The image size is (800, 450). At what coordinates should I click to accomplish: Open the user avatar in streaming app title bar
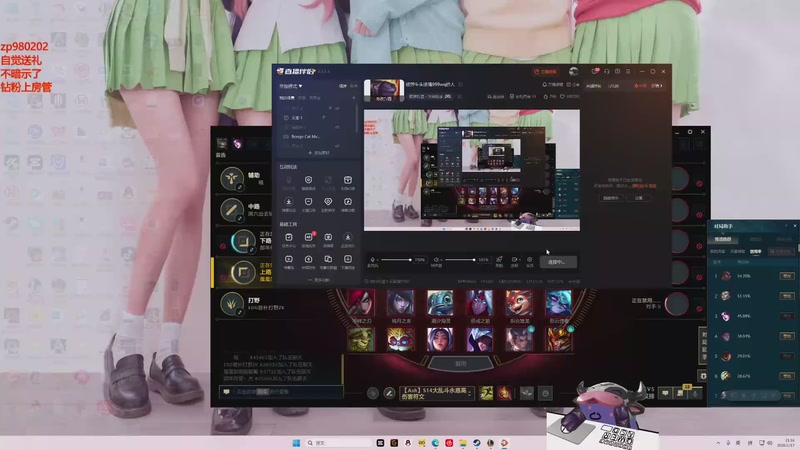coord(573,71)
